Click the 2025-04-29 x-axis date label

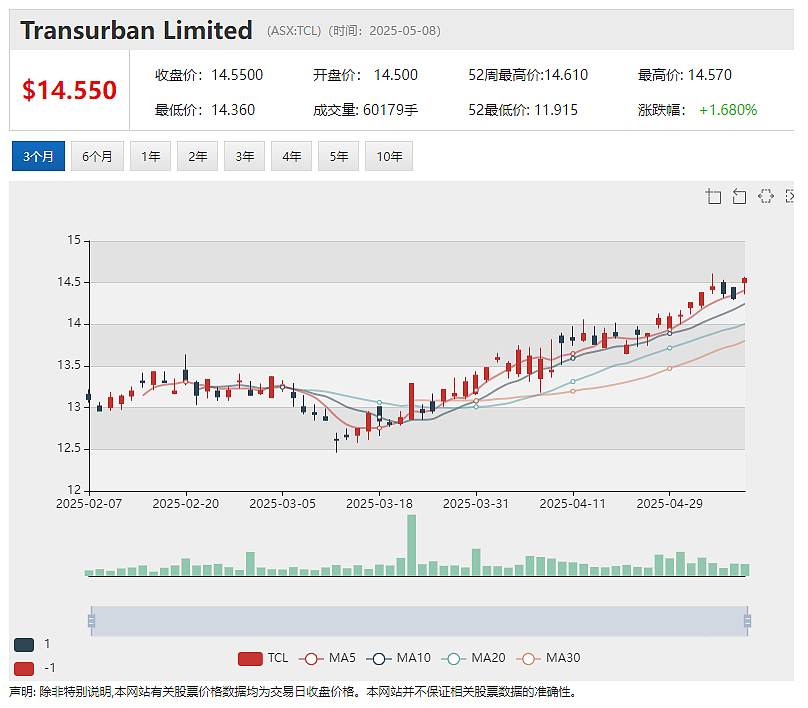point(669,503)
